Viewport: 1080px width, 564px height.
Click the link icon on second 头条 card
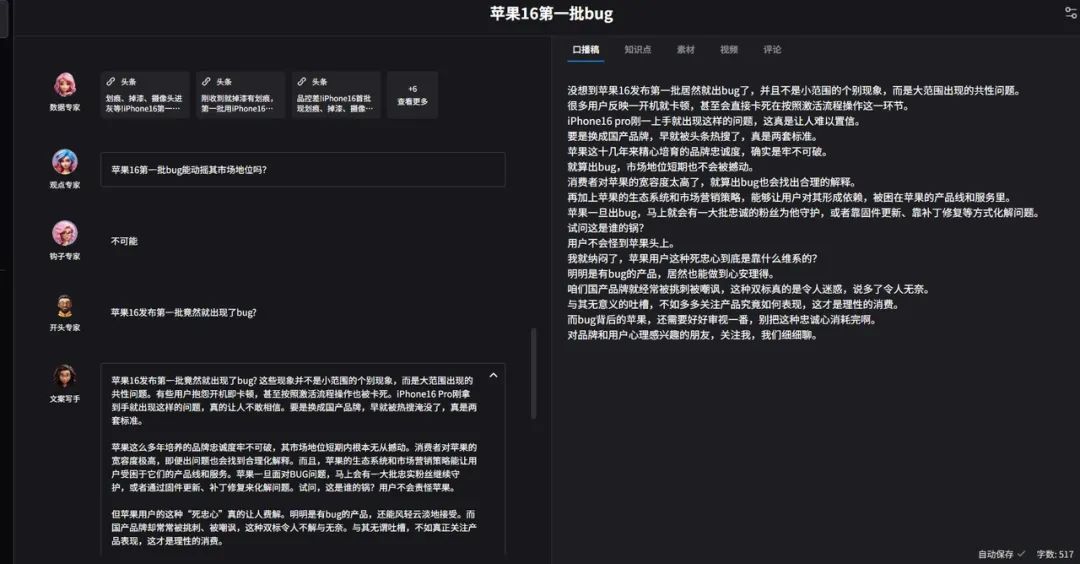click(x=206, y=81)
